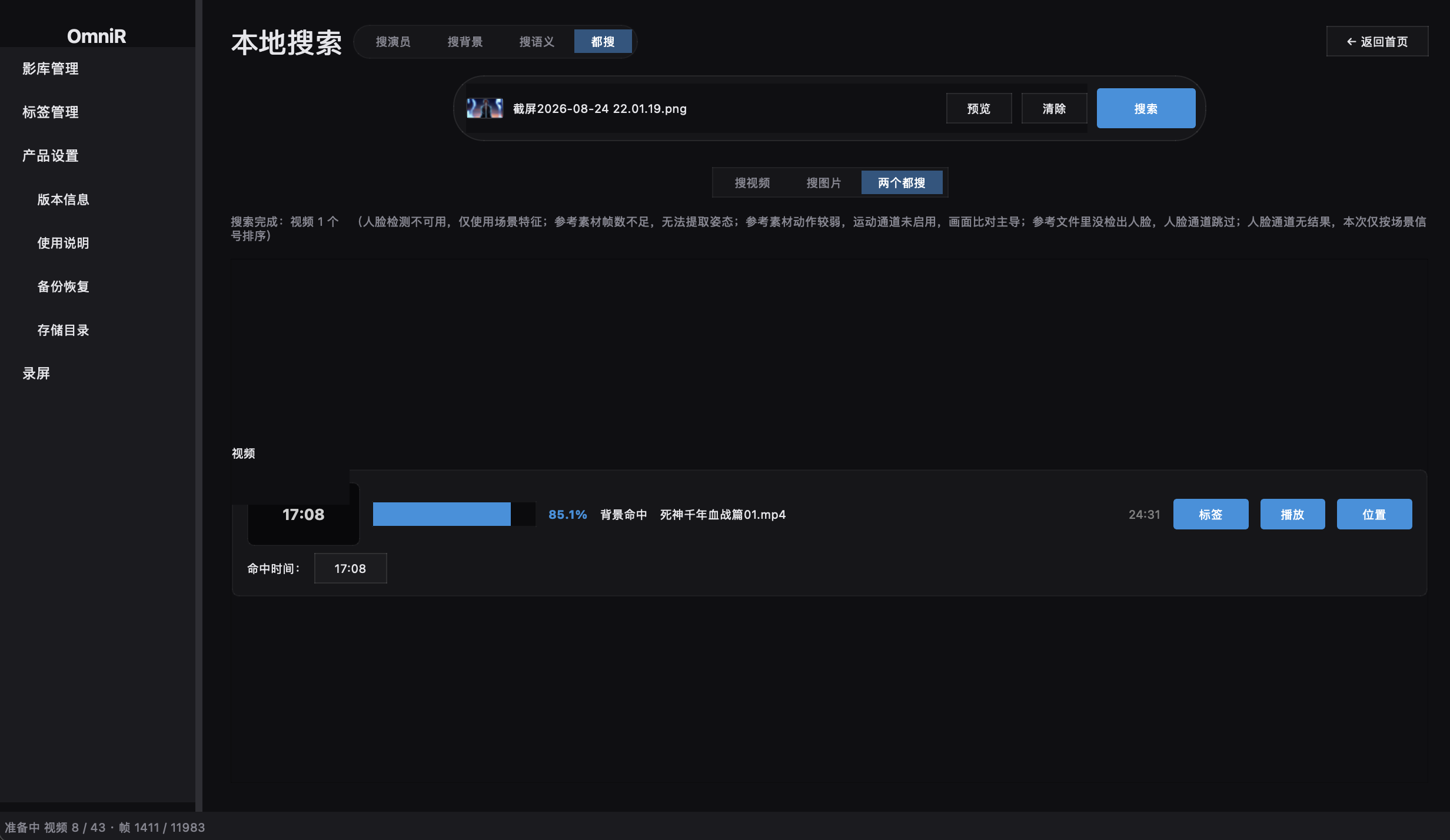
Task: Select 产品设置 sidebar item
Action: [51, 156]
